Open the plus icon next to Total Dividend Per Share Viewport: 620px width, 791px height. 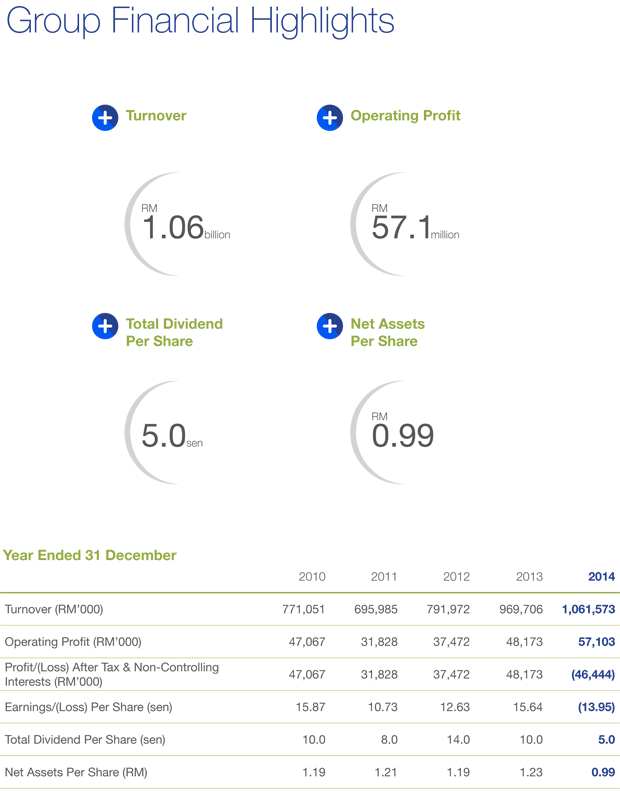pyautogui.click(x=105, y=326)
